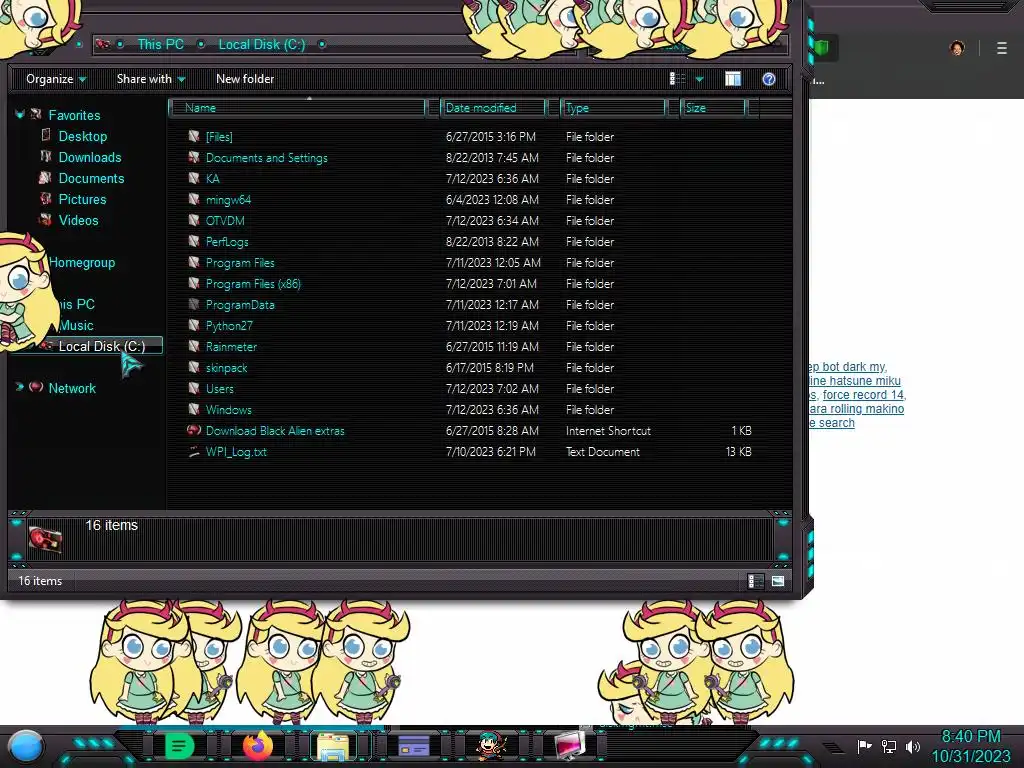
Task: Click the Desktop icon under Favorites
Action: click(x=46, y=135)
